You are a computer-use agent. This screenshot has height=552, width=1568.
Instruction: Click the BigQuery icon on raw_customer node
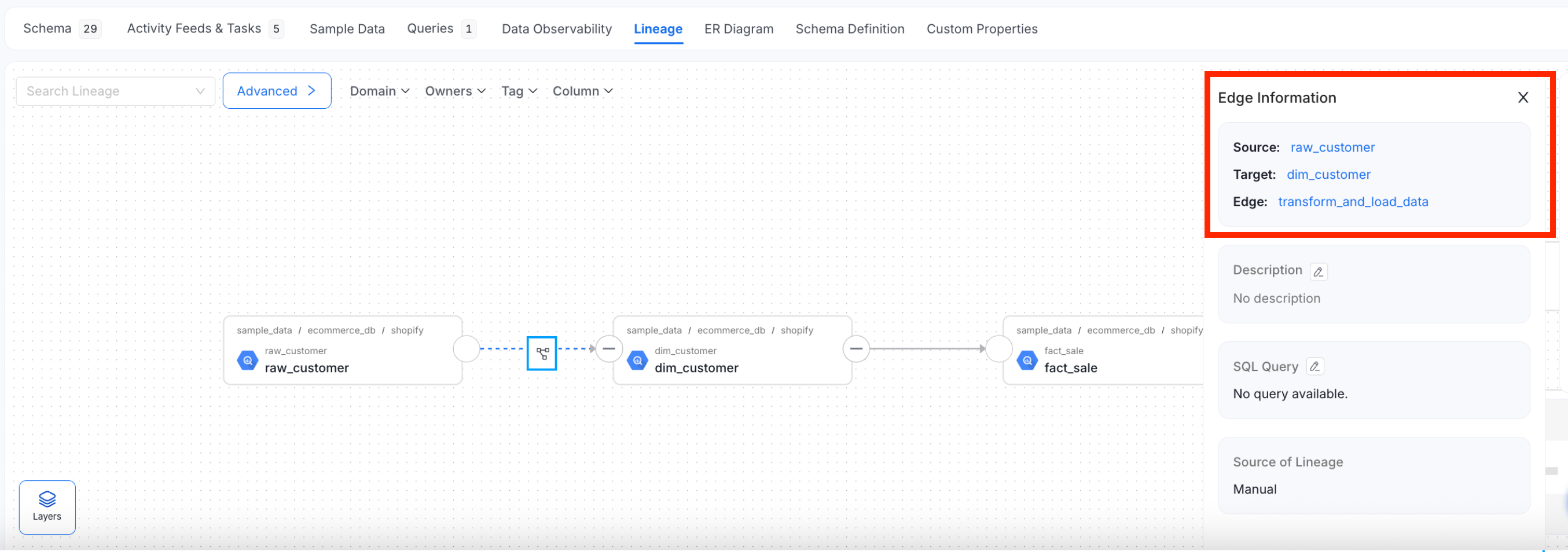(x=247, y=360)
